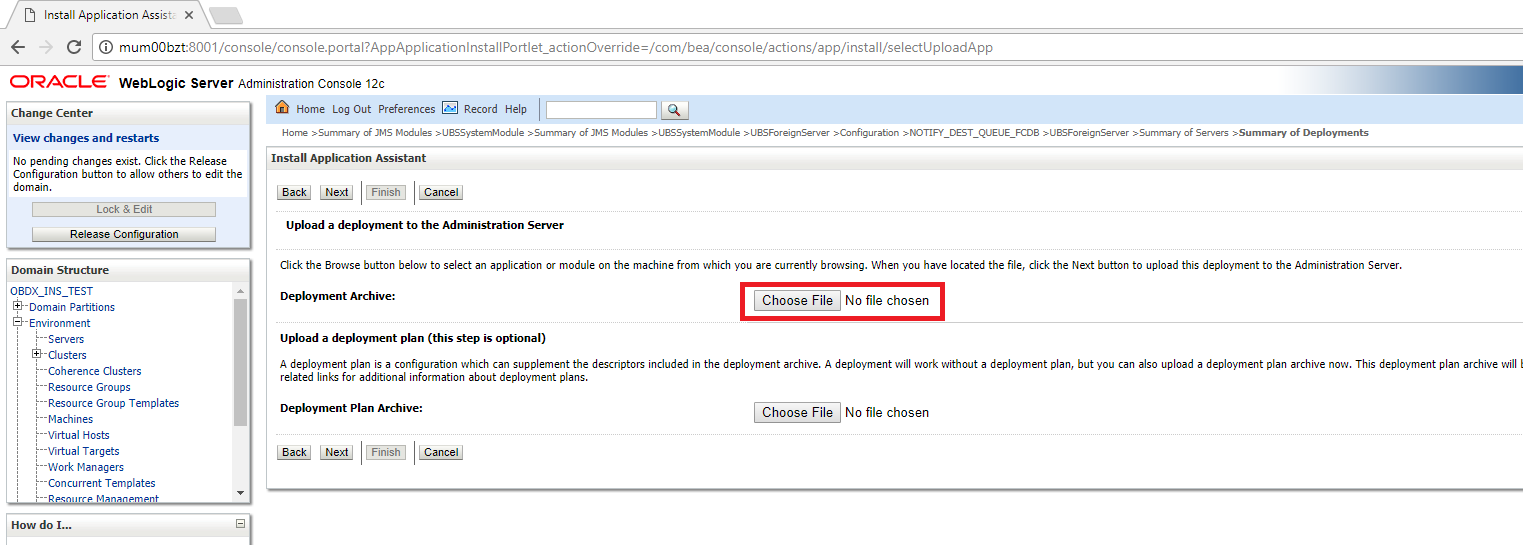Screen dimensions: 1523x545
Task: Open Clusters in domain tree
Action: coord(67,355)
